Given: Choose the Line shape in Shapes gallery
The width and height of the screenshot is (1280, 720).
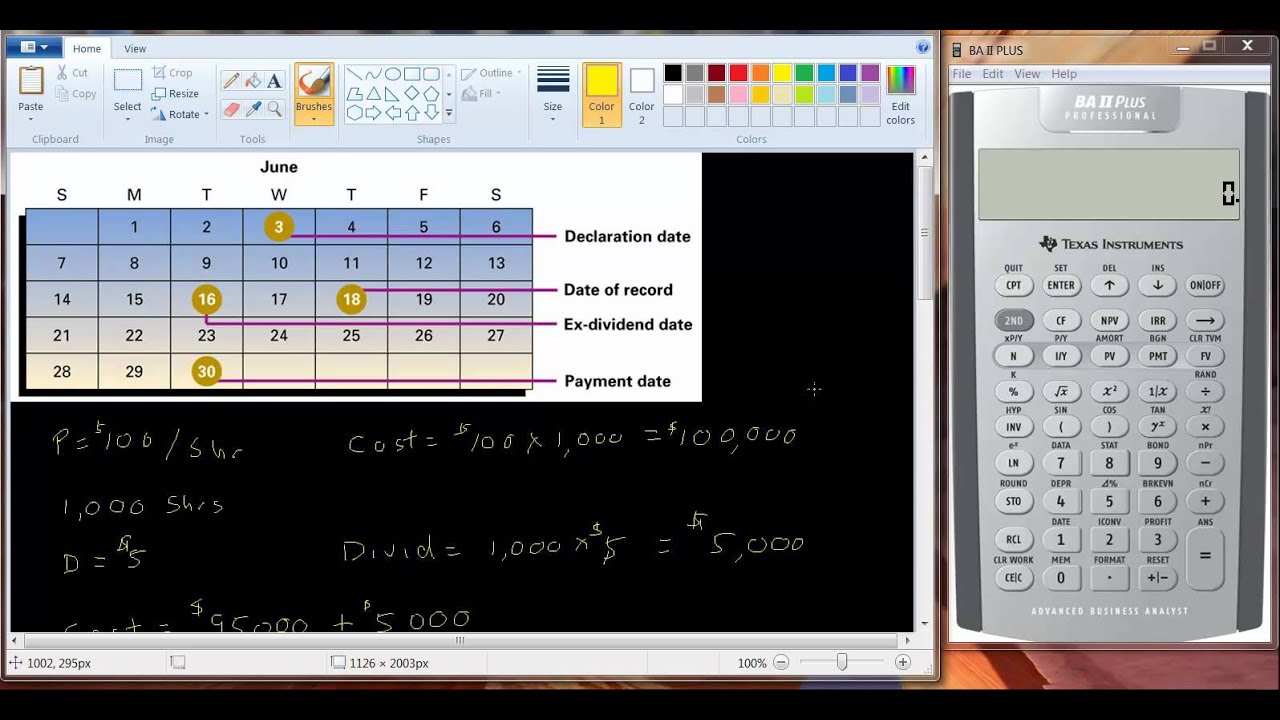Looking at the screenshot, I should [x=354, y=74].
